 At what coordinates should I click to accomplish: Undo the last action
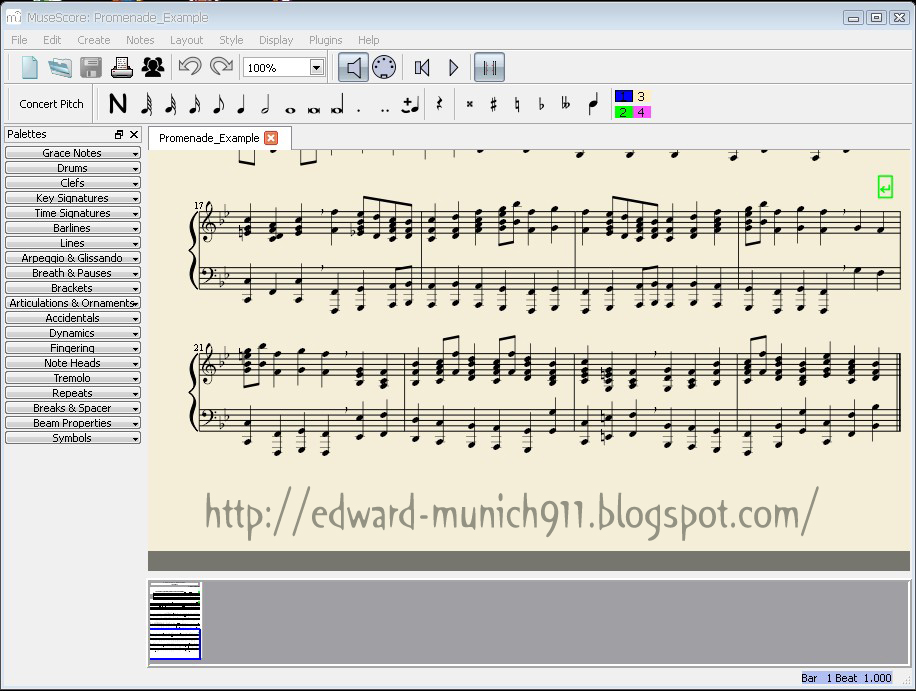pos(190,67)
